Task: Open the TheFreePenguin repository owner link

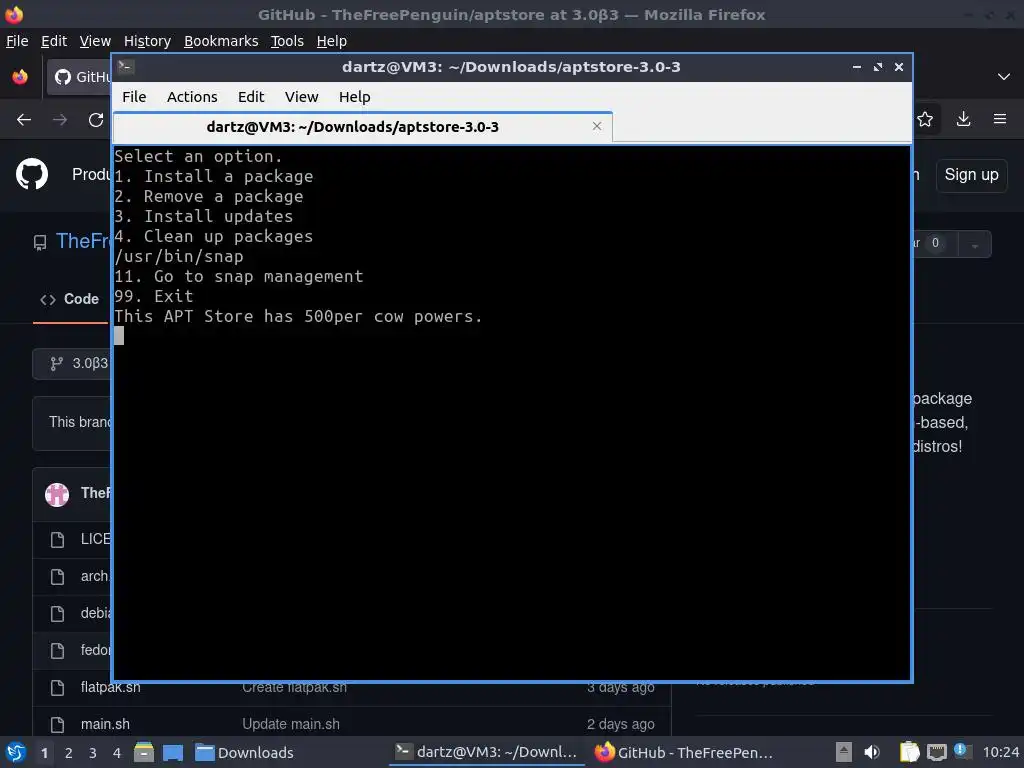Action: click(x=84, y=241)
